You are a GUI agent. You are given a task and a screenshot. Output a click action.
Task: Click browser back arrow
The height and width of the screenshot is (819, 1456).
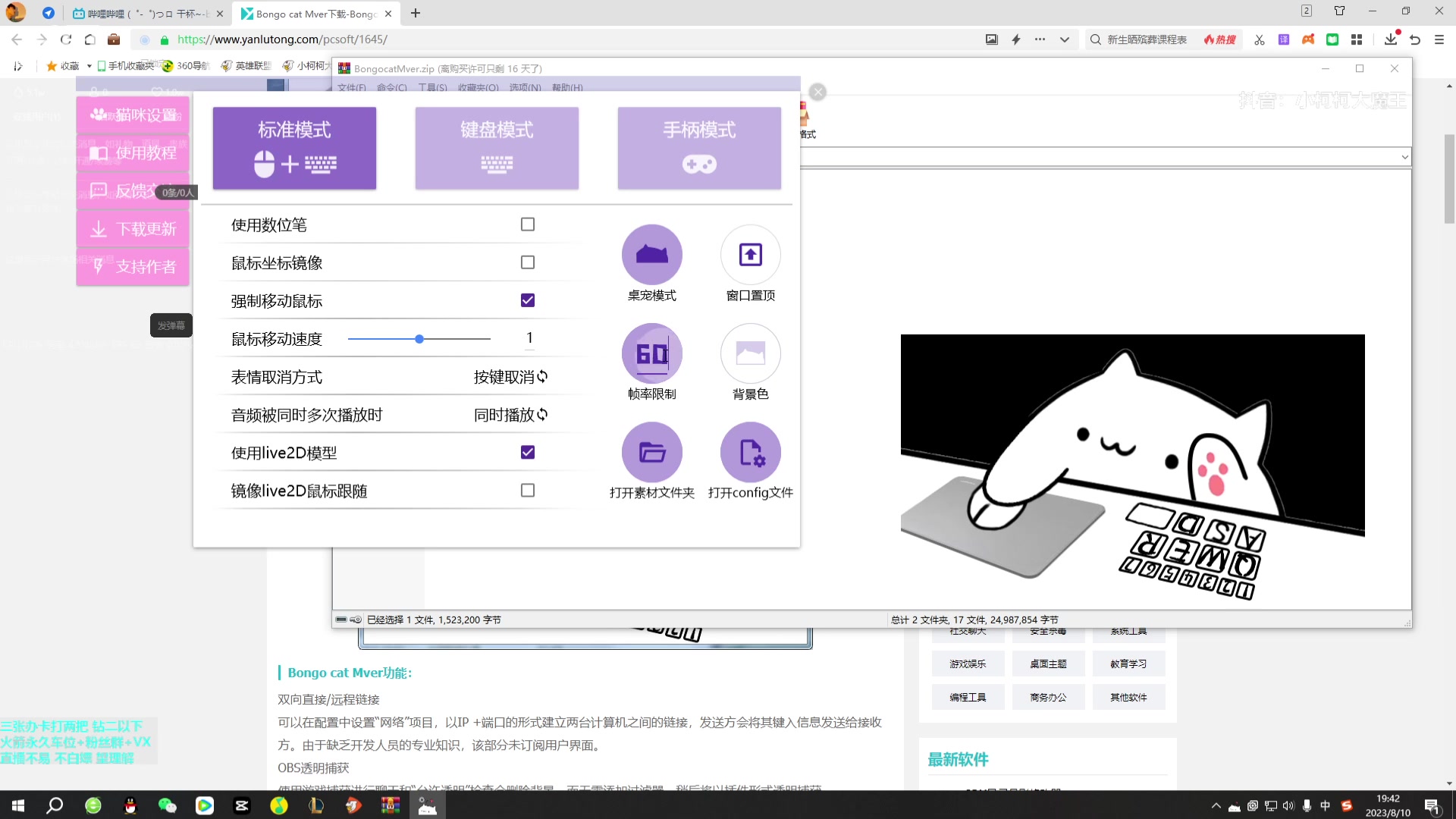click(x=17, y=39)
